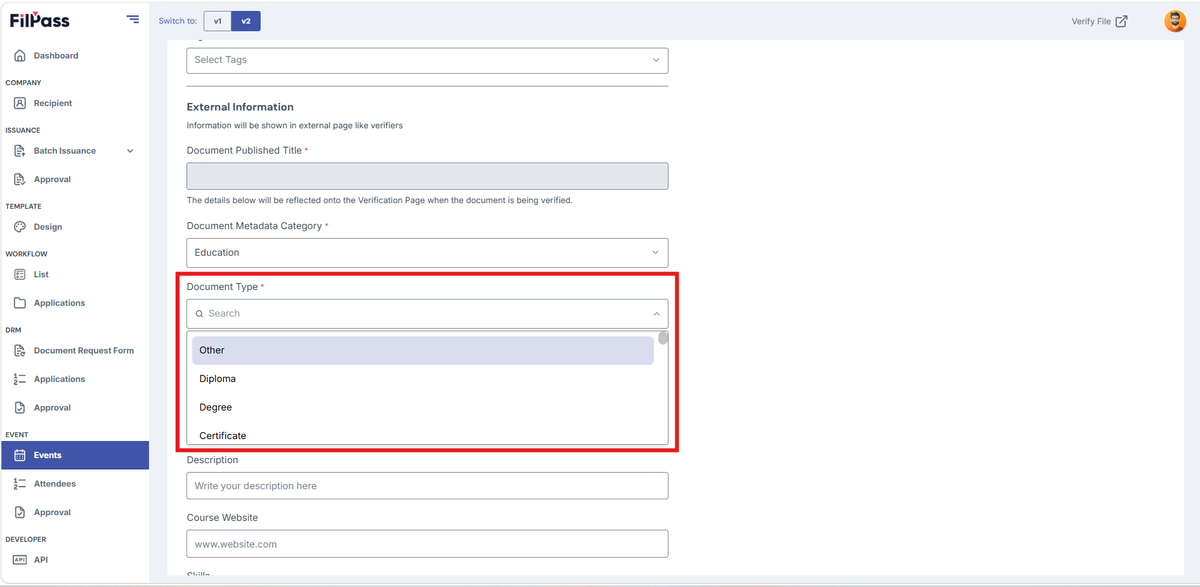Screen dimensions: 1200x587
Task: Open the Select Tags dropdown
Action: tap(427, 60)
